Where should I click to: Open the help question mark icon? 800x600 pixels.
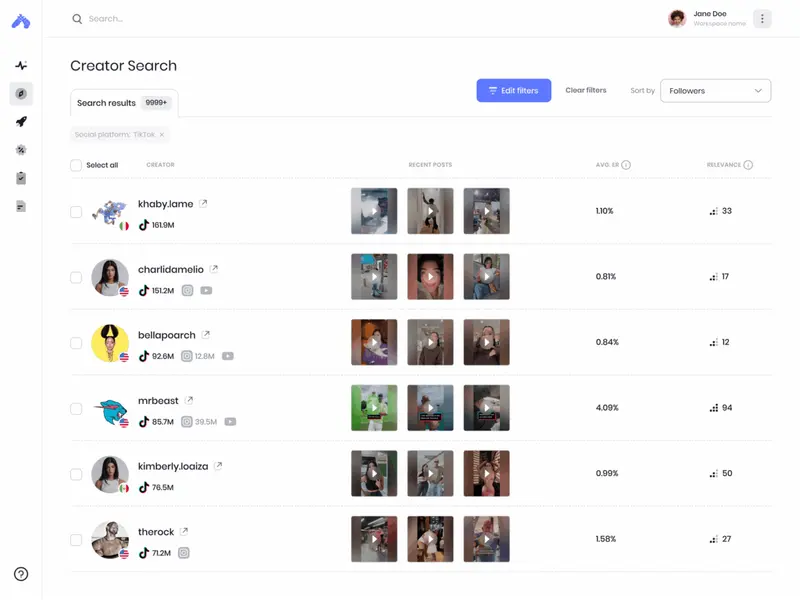pyautogui.click(x=21, y=574)
